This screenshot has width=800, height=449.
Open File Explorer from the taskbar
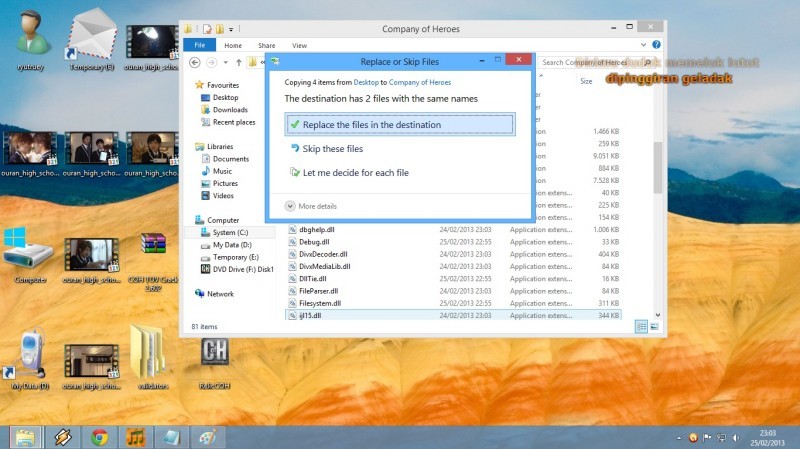pyautogui.click(x=25, y=437)
